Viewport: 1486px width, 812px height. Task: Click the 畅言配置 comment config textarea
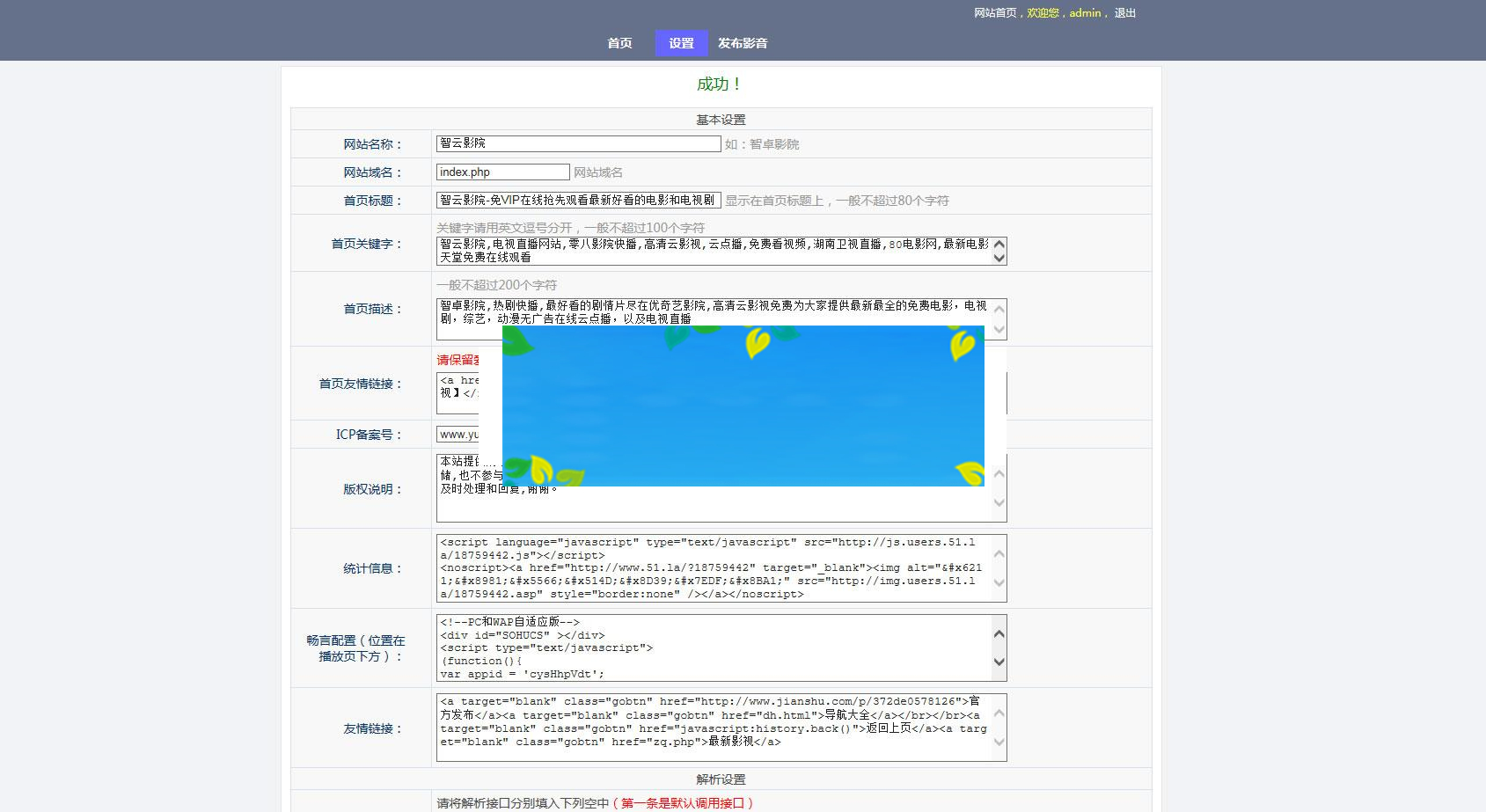click(704, 647)
